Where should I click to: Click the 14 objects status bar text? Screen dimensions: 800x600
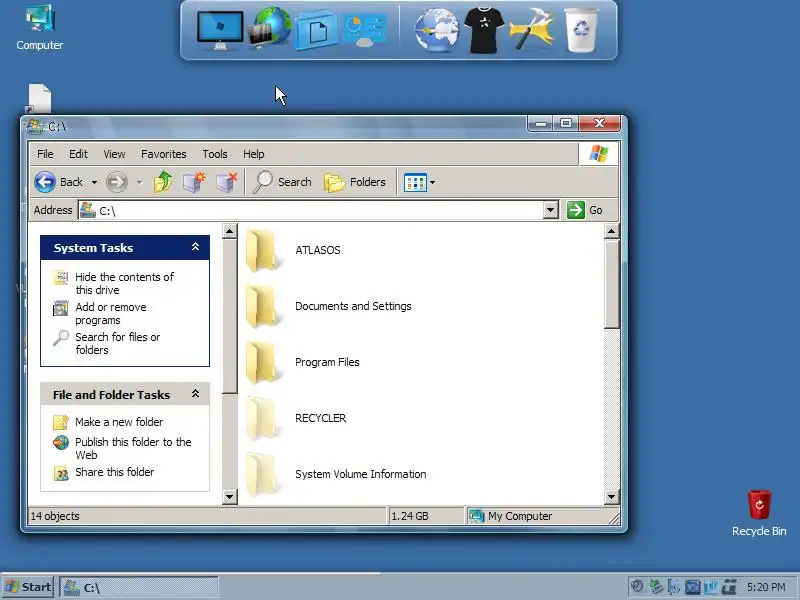click(x=55, y=516)
